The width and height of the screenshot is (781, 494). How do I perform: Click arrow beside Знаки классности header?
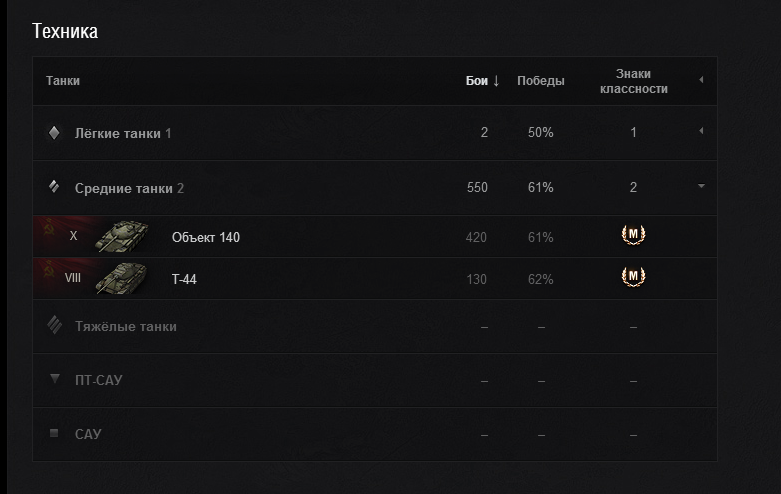(x=701, y=80)
